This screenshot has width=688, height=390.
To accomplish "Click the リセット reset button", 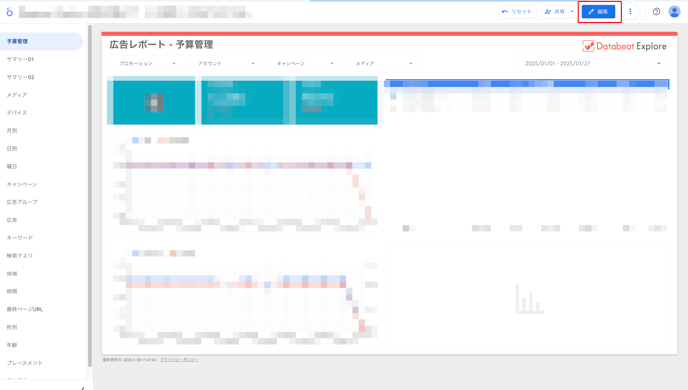I will (x=517, y=12).
